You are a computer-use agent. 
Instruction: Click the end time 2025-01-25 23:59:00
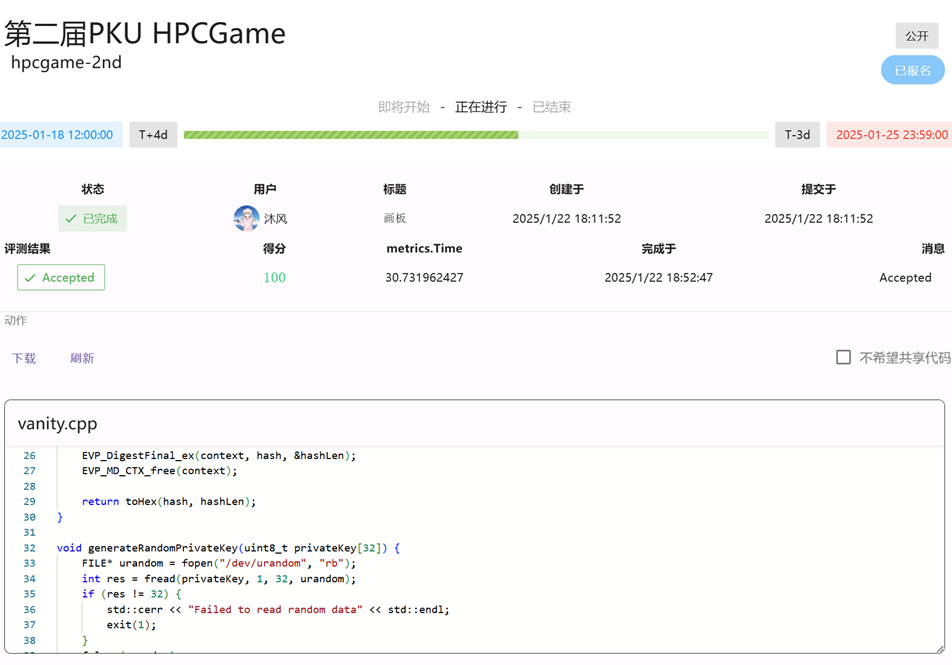pyautogui.click(x=891, y=135)
